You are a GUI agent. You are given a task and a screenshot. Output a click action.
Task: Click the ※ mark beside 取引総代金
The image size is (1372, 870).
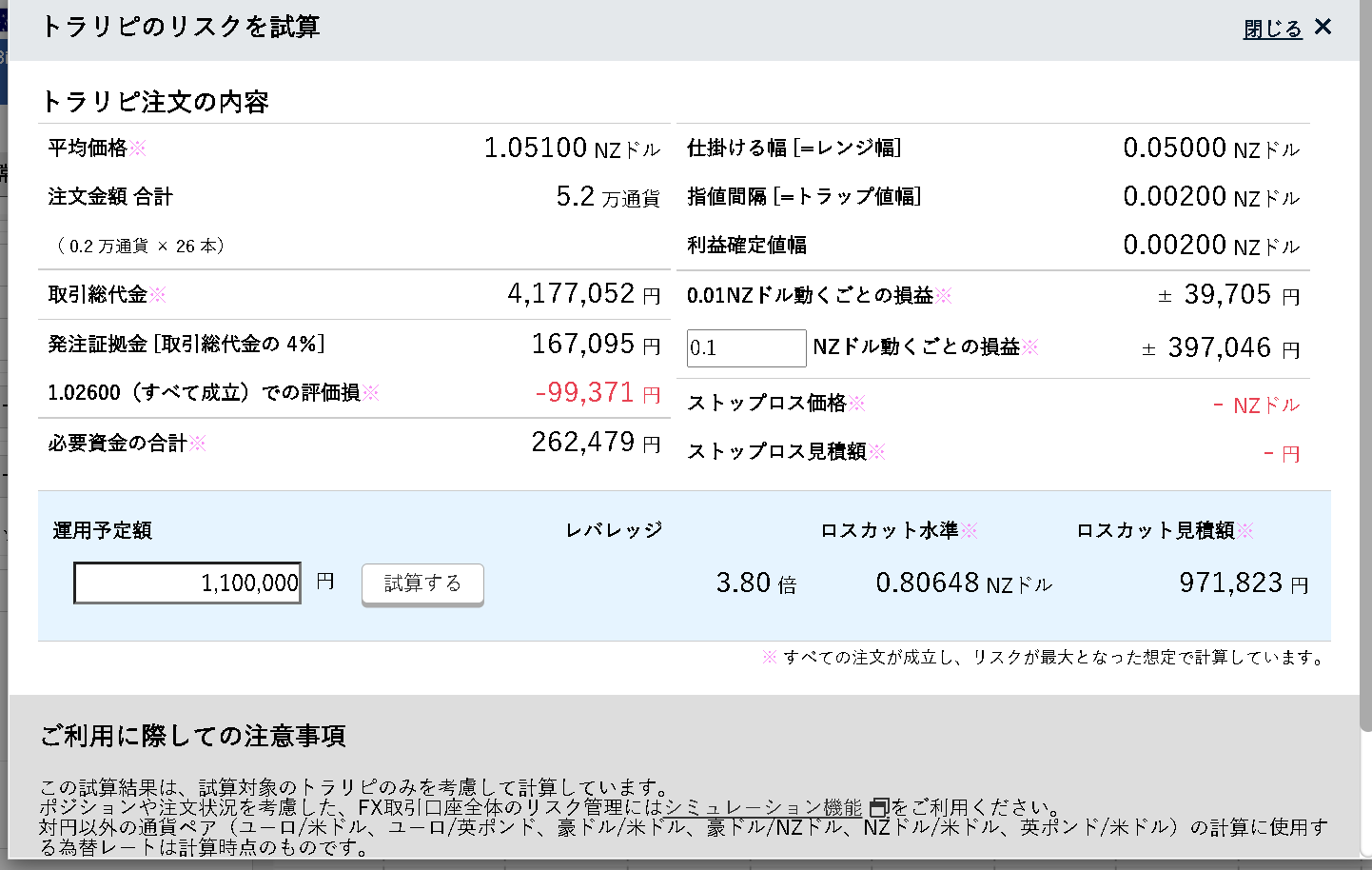(158, 295)
